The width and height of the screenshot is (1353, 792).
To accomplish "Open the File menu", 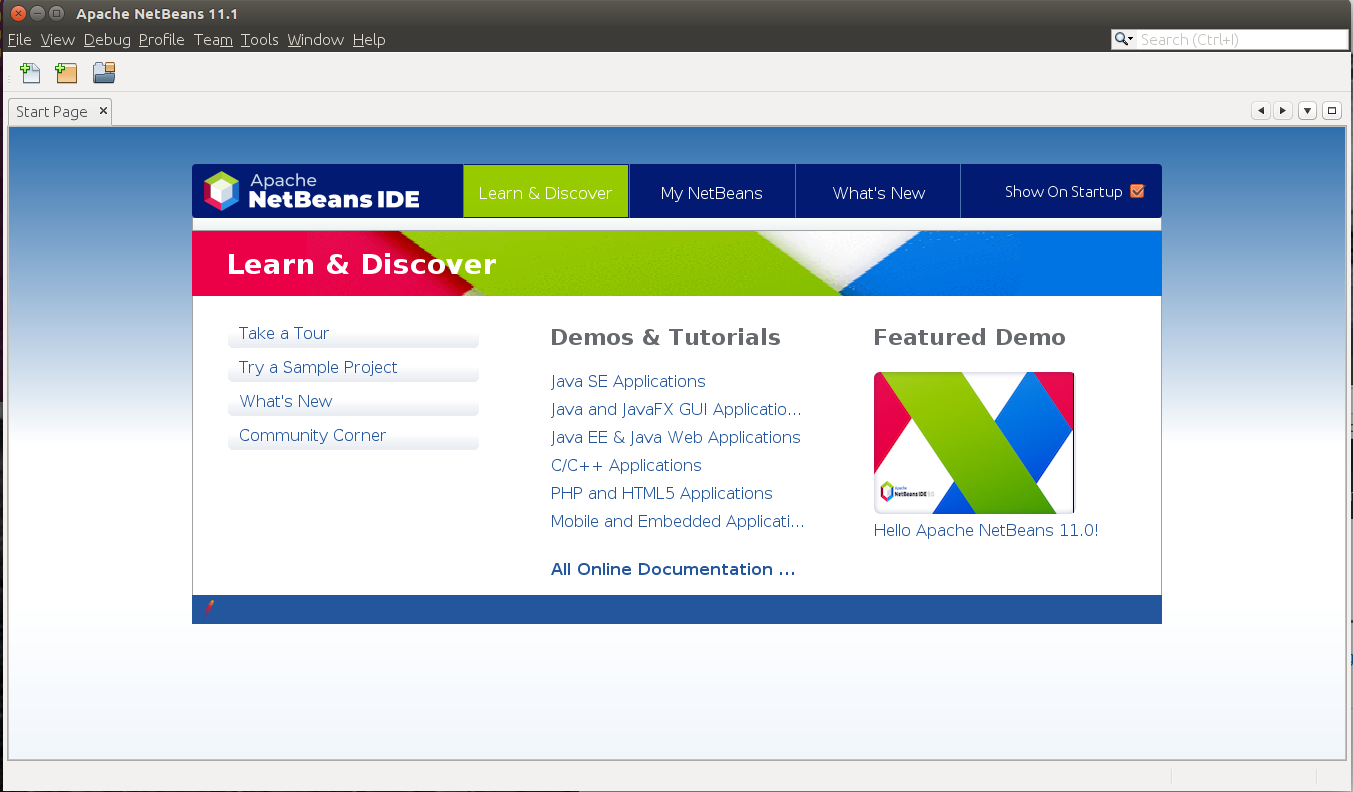I will pos(20,40).
